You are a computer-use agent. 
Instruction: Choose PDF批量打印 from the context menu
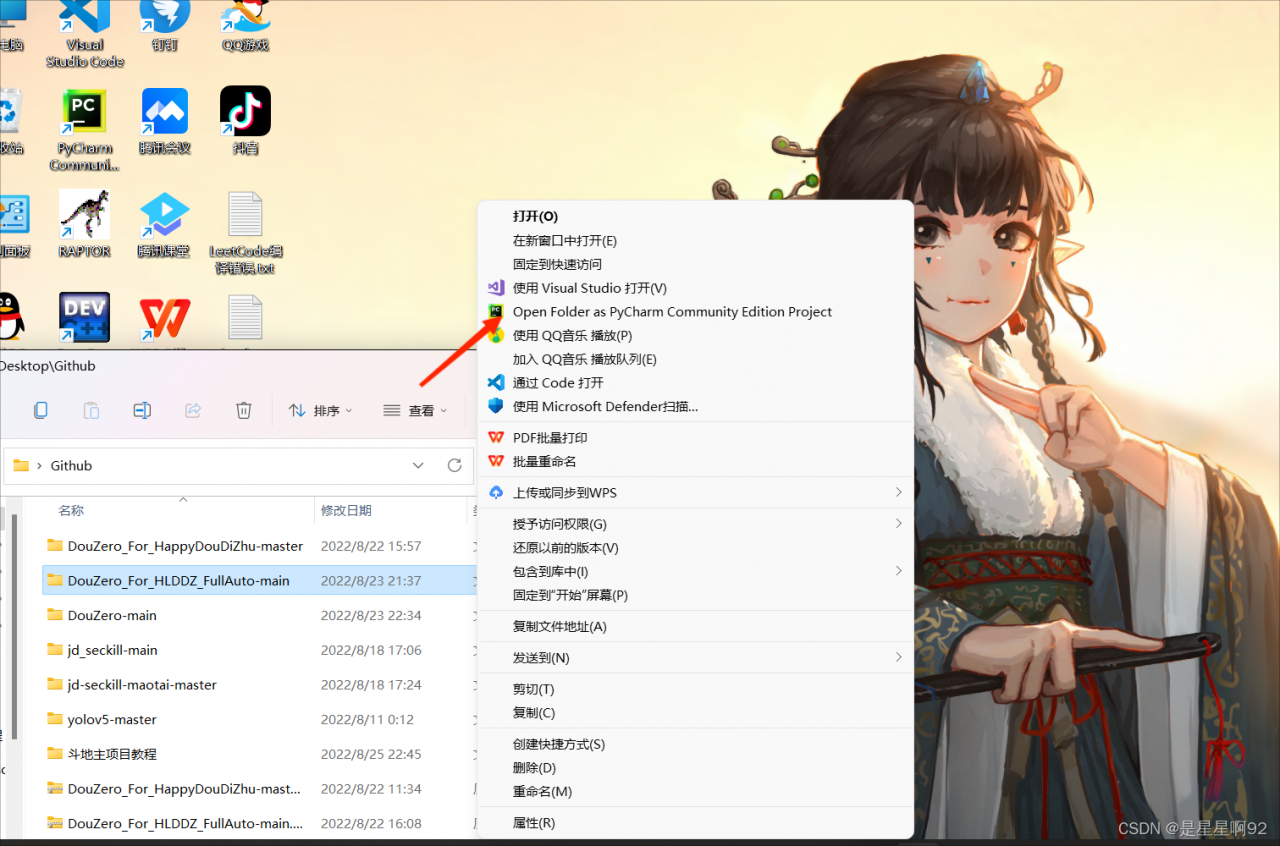coord(550,438)
